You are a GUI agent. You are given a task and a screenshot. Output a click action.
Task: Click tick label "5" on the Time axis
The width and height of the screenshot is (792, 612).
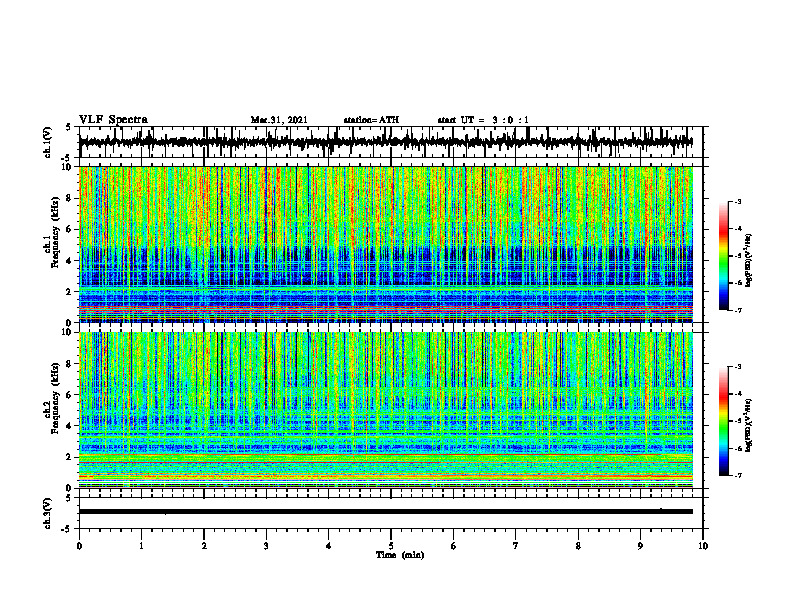(x=391, y=546)
